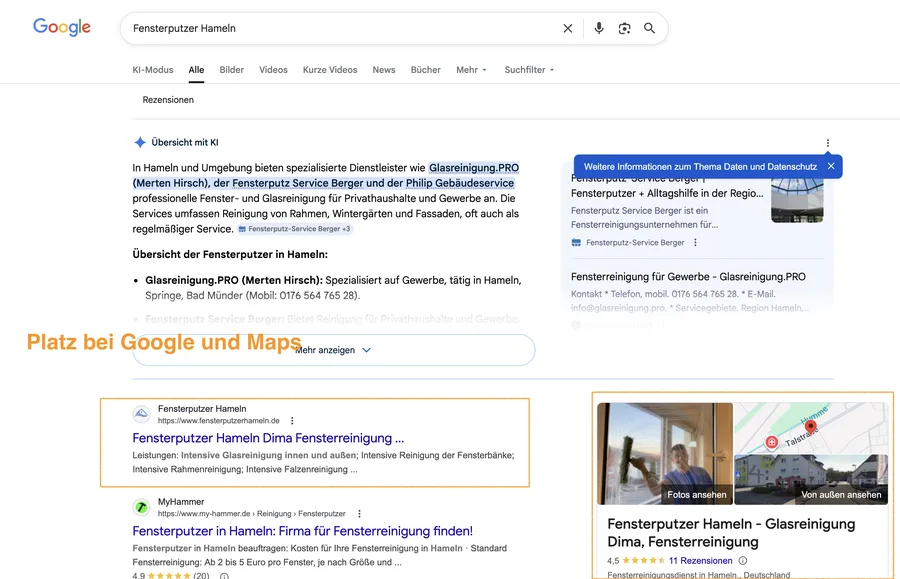Open the 11 Rezensionen reviews link
Viewport: 900px width, 579px height.
click(699, 561)
